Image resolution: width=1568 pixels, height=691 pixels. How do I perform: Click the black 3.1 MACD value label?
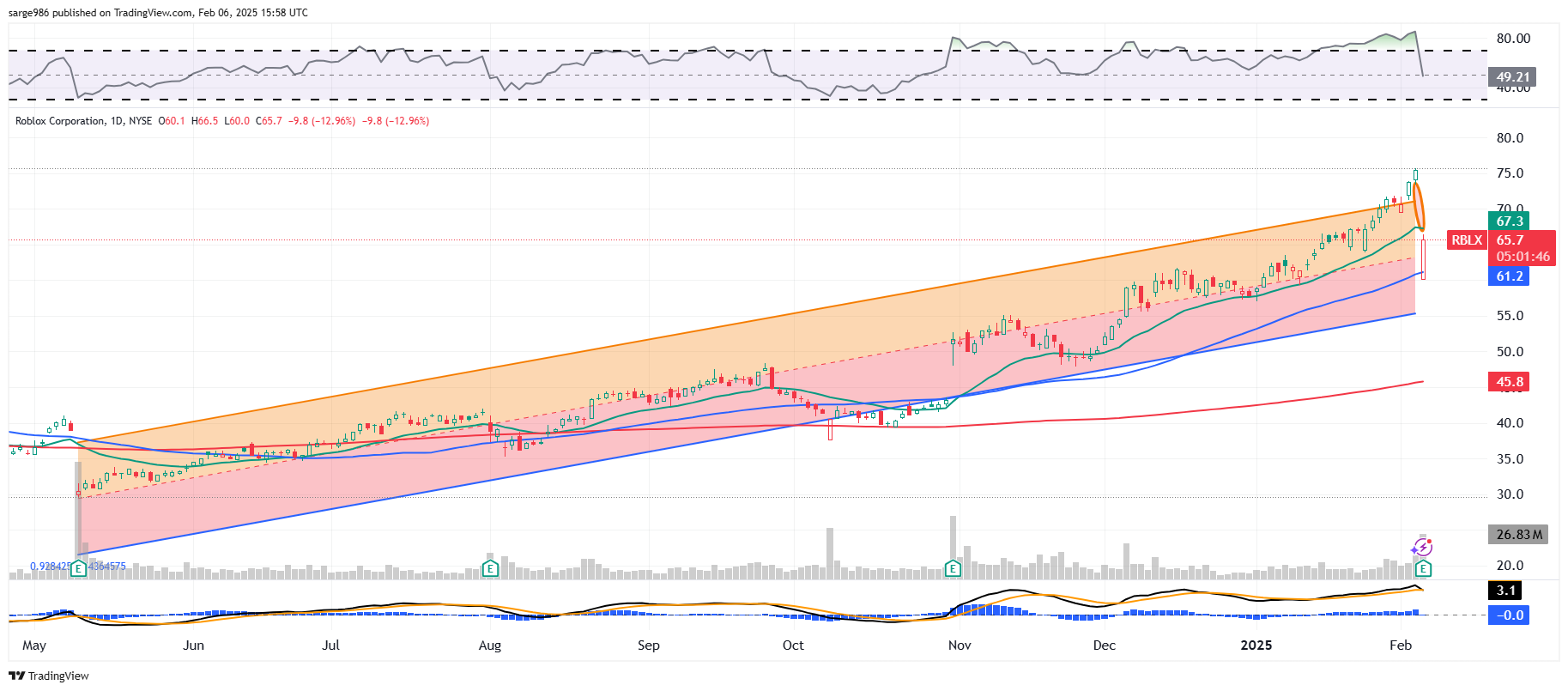point(1506,591)
